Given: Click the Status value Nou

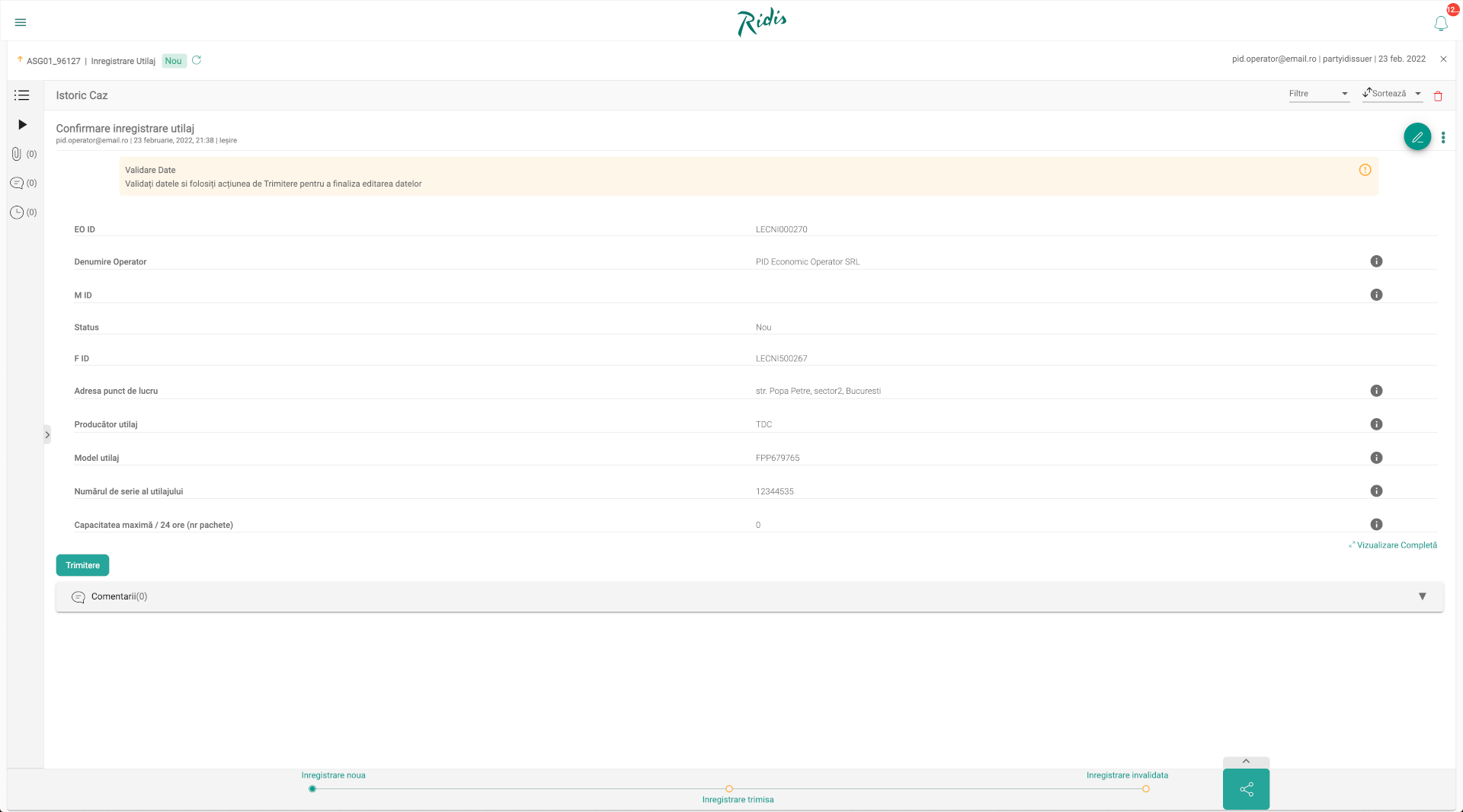Looking at the screenshot, I should click(x=763, y=328).
